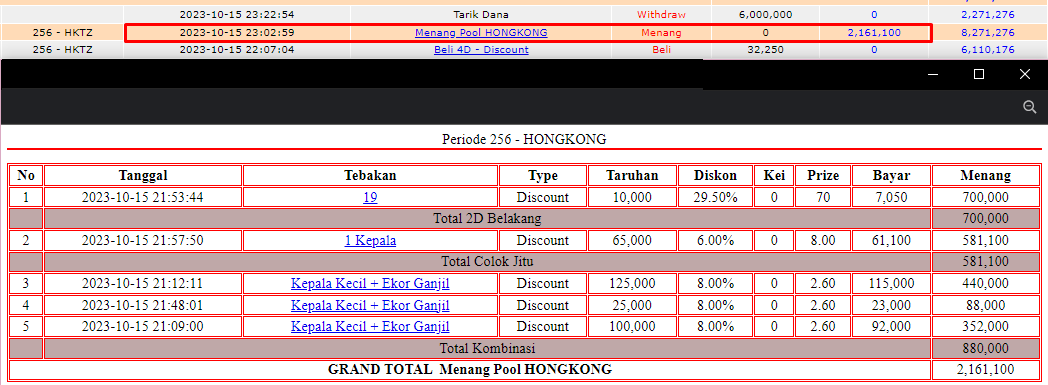The width and height of the screenshot is (1048, 385).
Task: Click the 440,000 Menang value
Action: coord(986,283)
